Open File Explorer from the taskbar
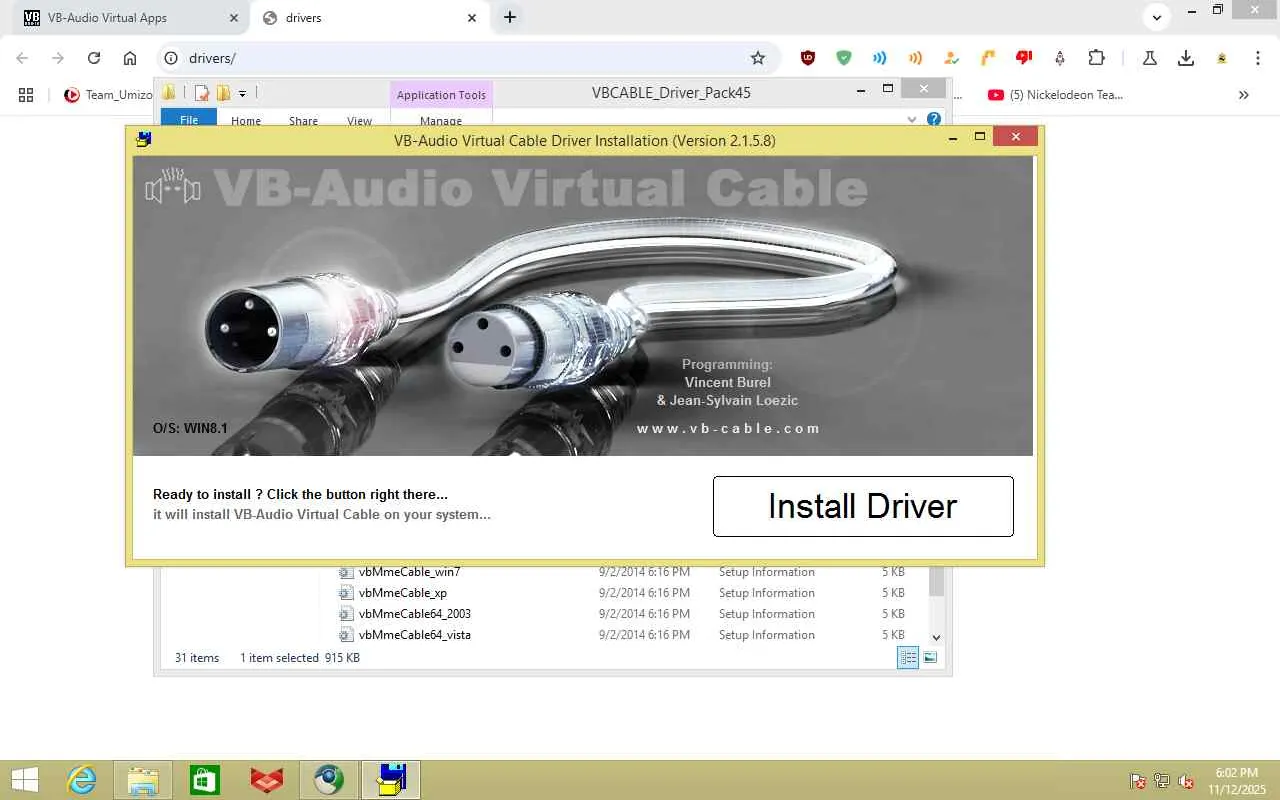 pyautogui.click(x=143, y=780)
